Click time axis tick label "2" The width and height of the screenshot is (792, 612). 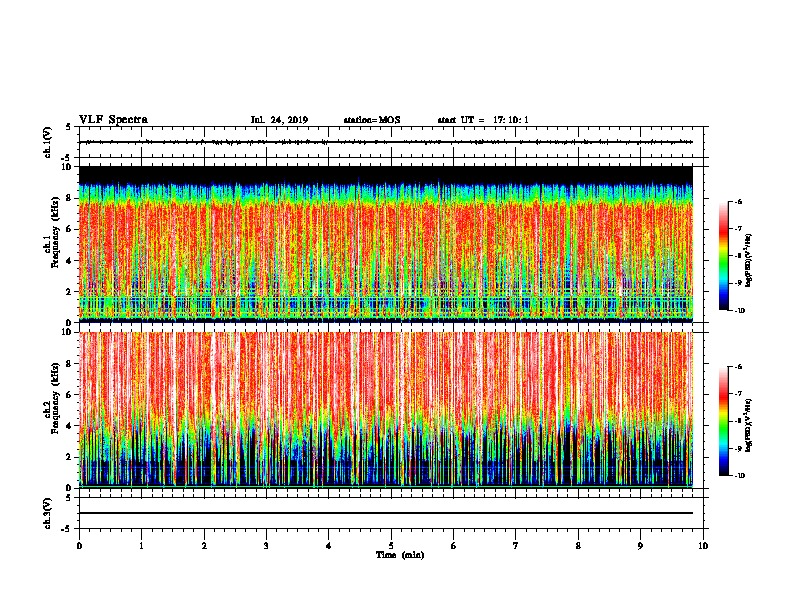pos(204,546)
